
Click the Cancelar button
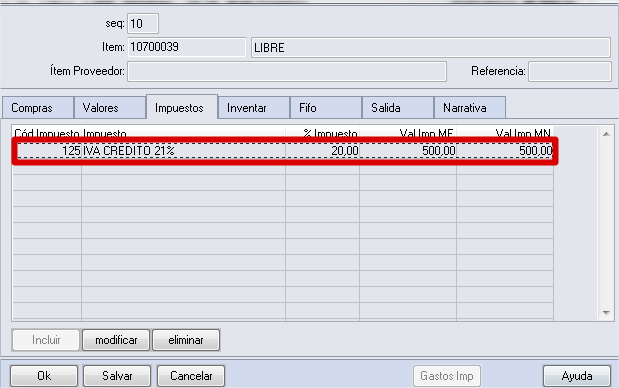pos(191,375)
